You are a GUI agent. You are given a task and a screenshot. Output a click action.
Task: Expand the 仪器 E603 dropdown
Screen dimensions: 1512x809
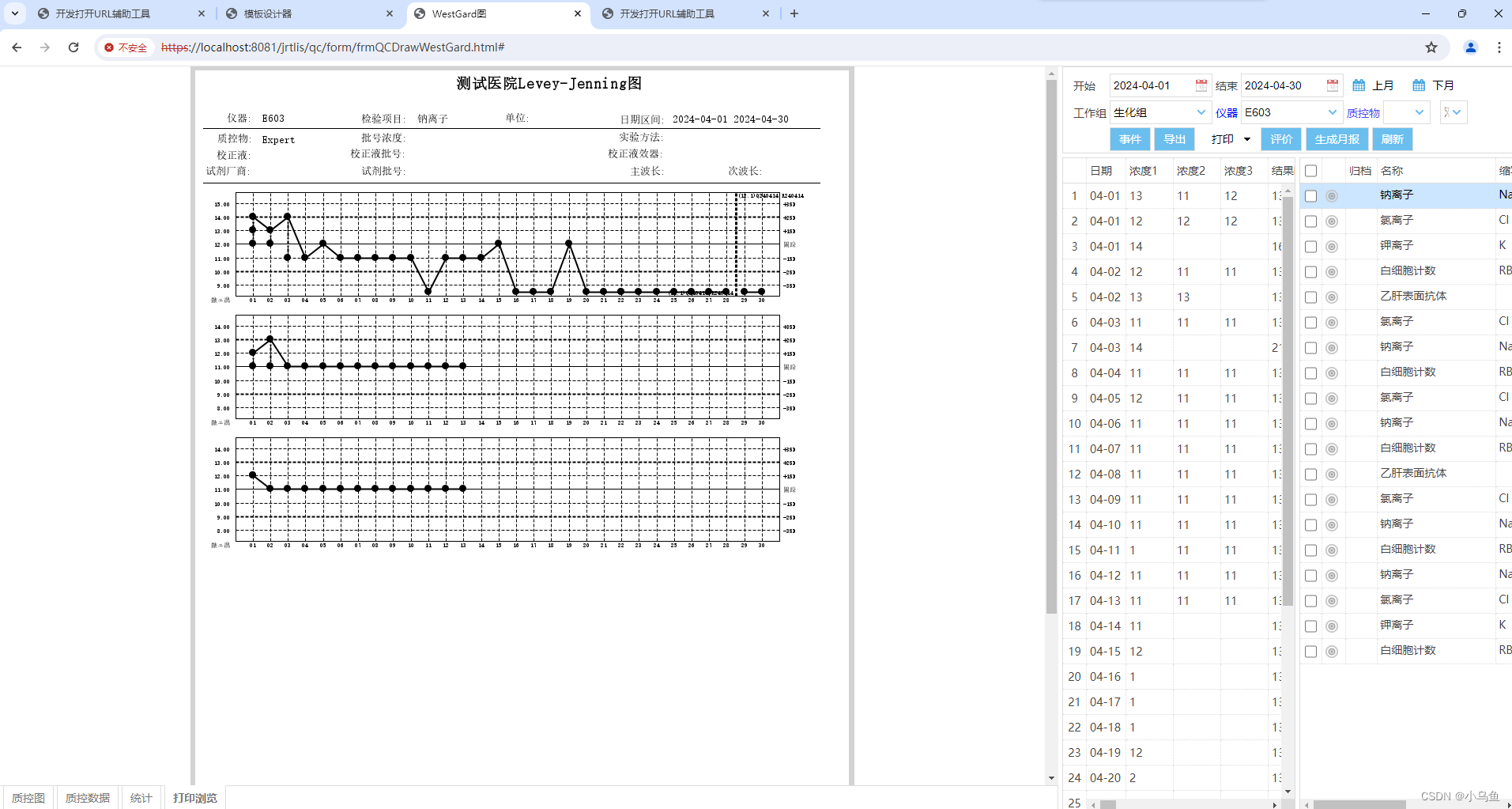pyautogui.click(x=1332, y=112)
